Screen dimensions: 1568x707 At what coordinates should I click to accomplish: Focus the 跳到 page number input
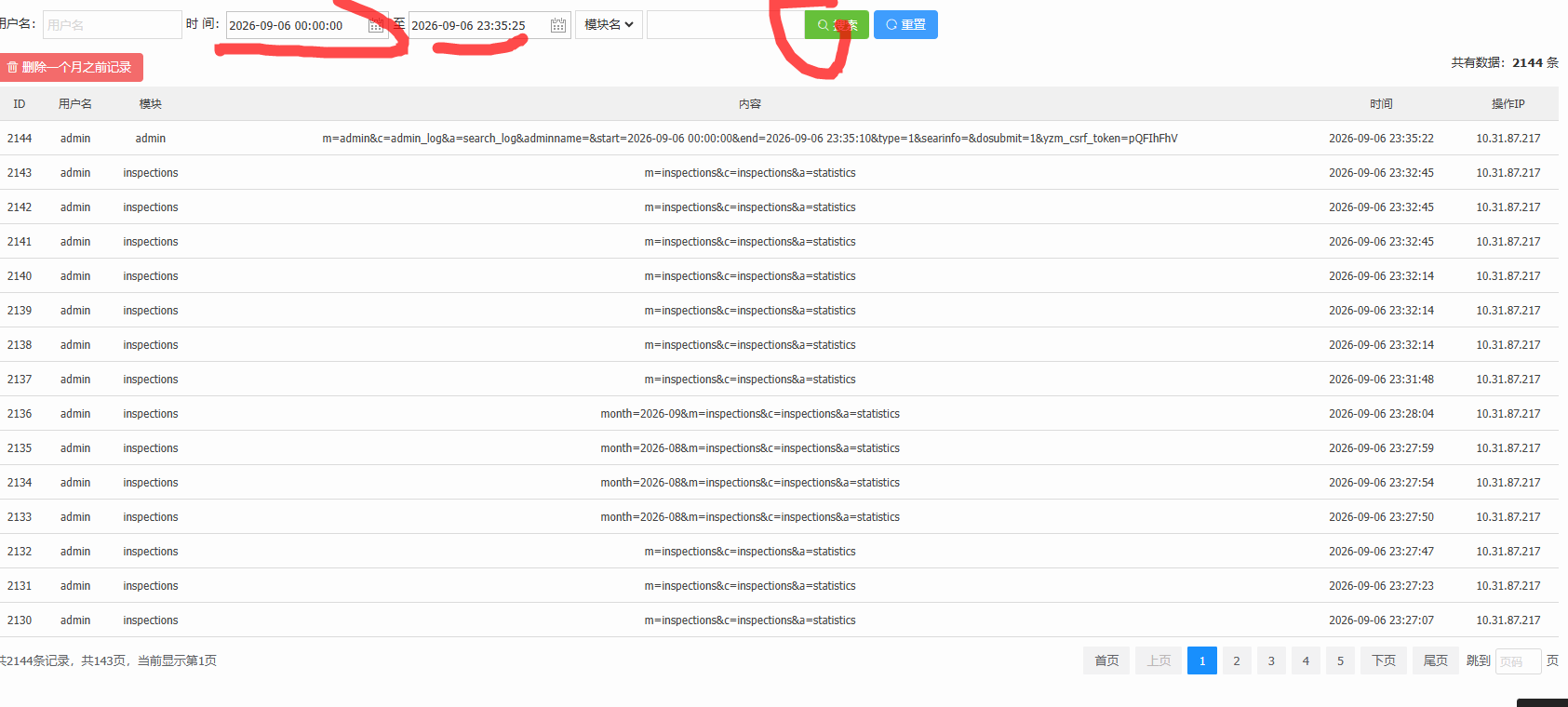coord(1519,661)
